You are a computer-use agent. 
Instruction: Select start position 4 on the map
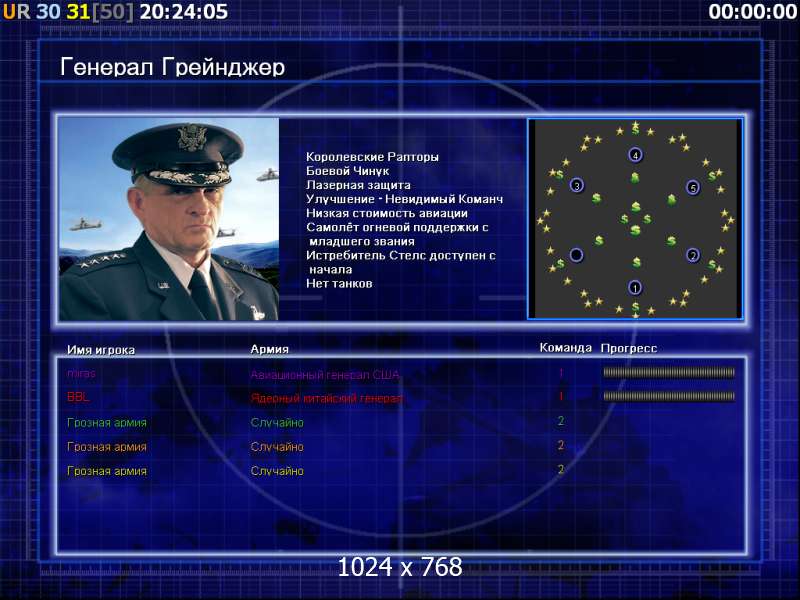pos(635,155)
